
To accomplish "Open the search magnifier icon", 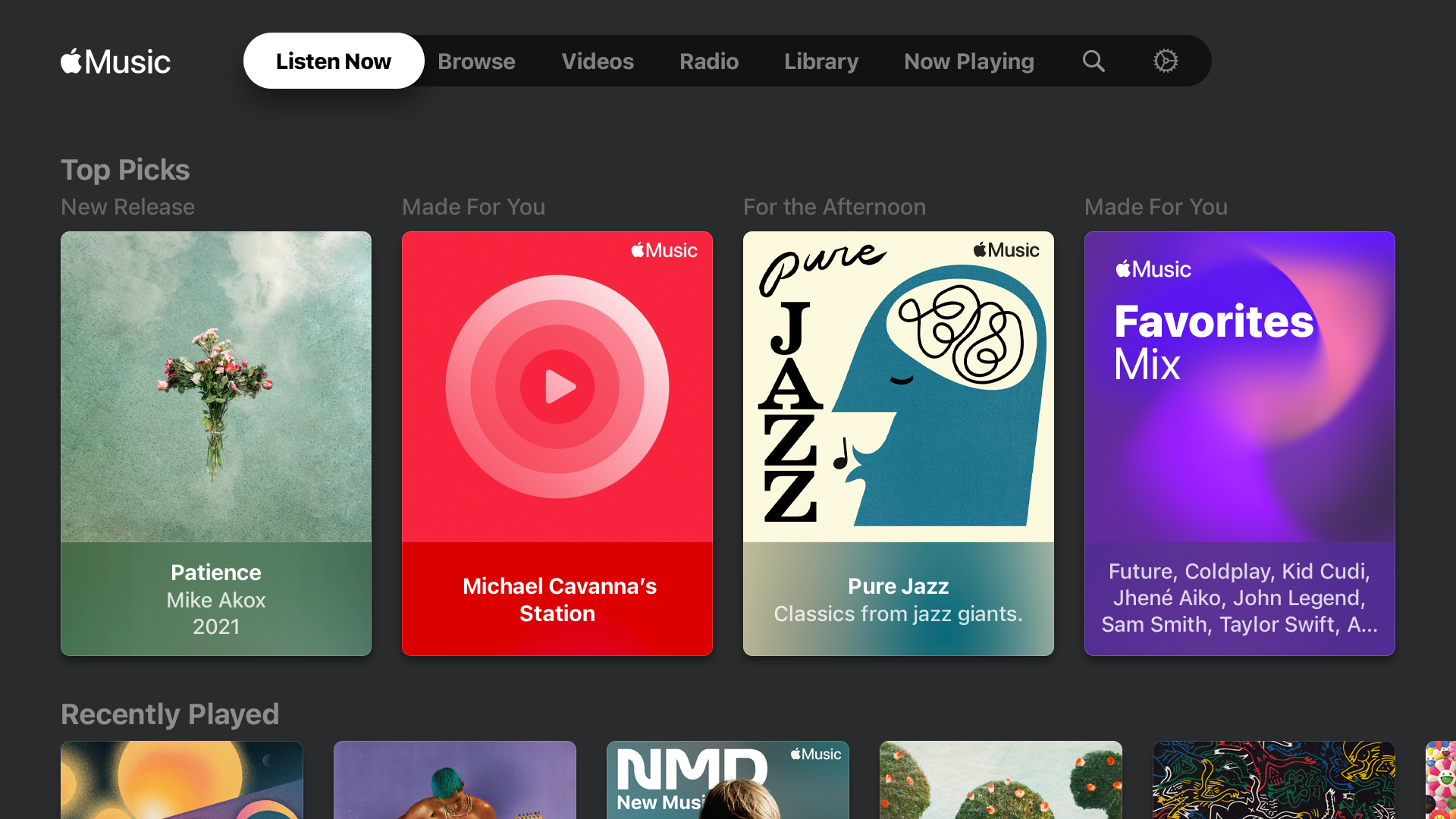I will tap(1093, 61).
